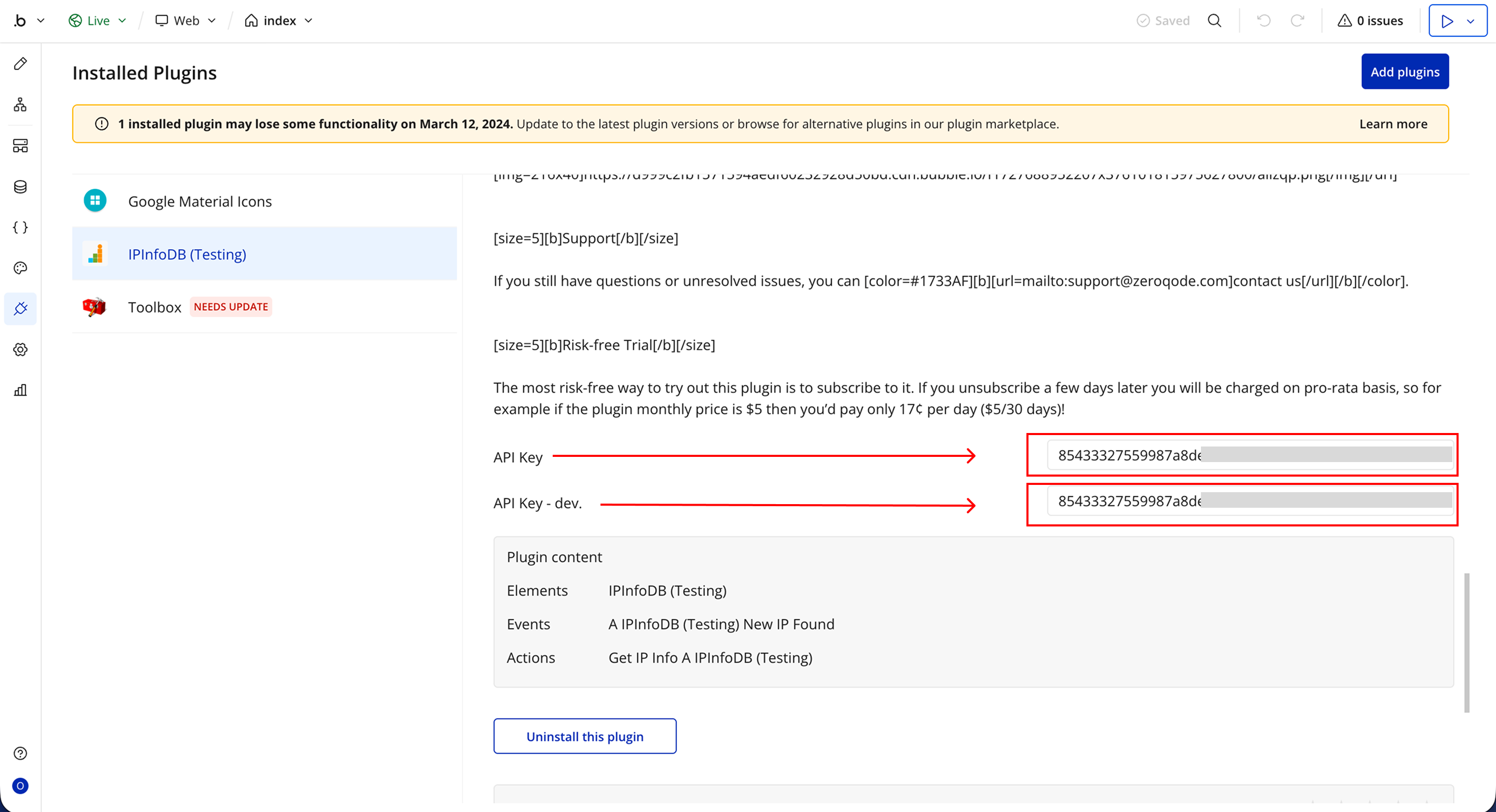
Task: Open the Workflow tab icon
Action: 20,104
